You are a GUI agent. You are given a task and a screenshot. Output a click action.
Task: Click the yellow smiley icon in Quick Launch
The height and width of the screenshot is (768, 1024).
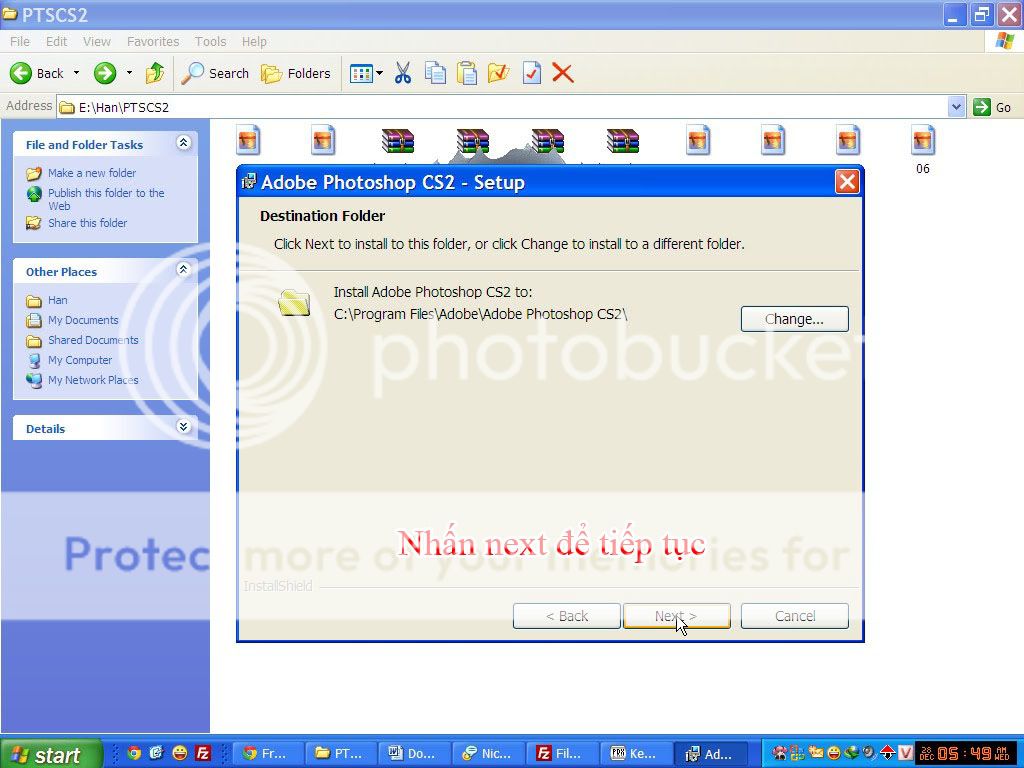tap(180, 753)
